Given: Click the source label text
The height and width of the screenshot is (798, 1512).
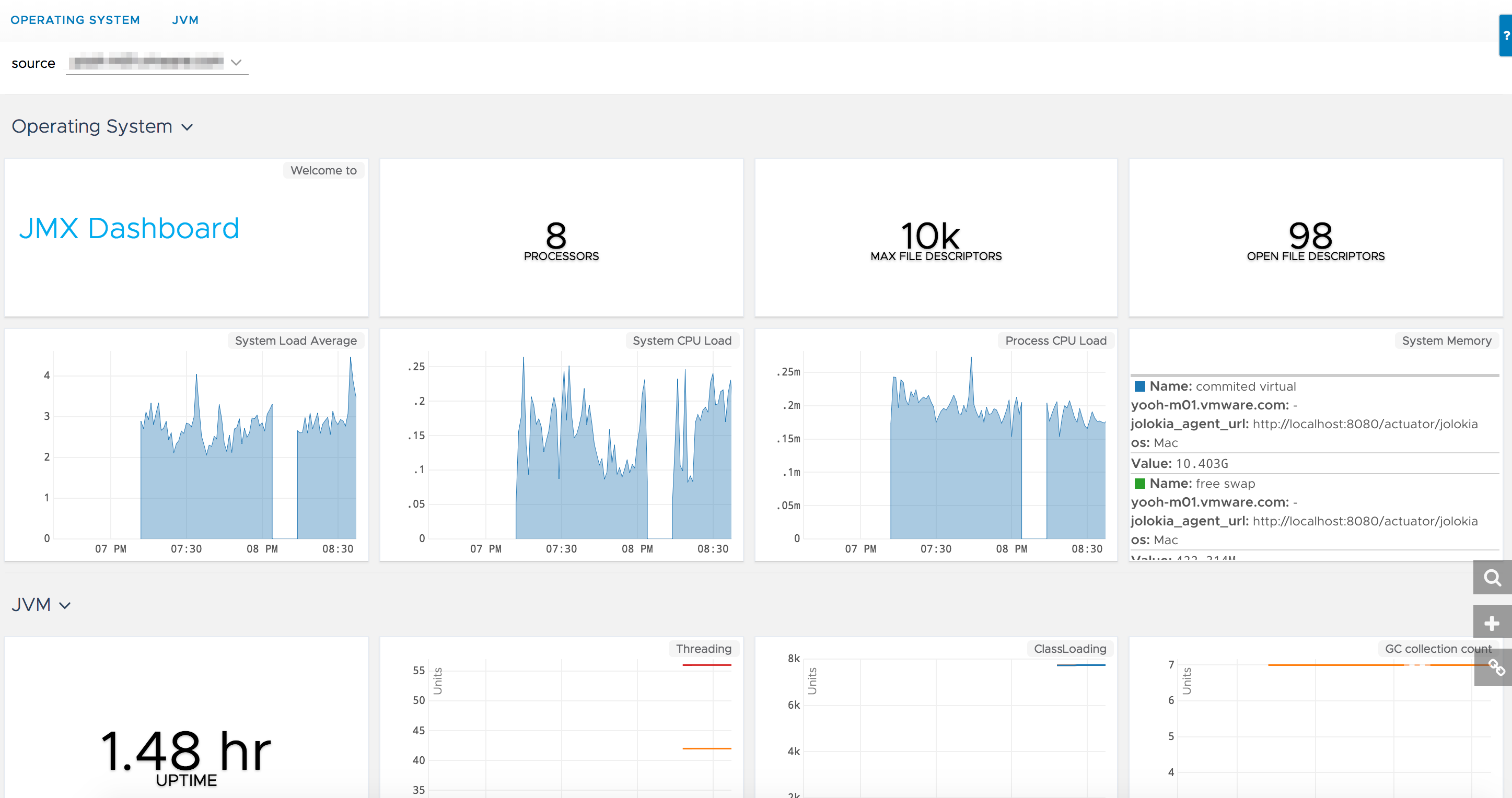Looking at the screenshot, I should point(33,63).
